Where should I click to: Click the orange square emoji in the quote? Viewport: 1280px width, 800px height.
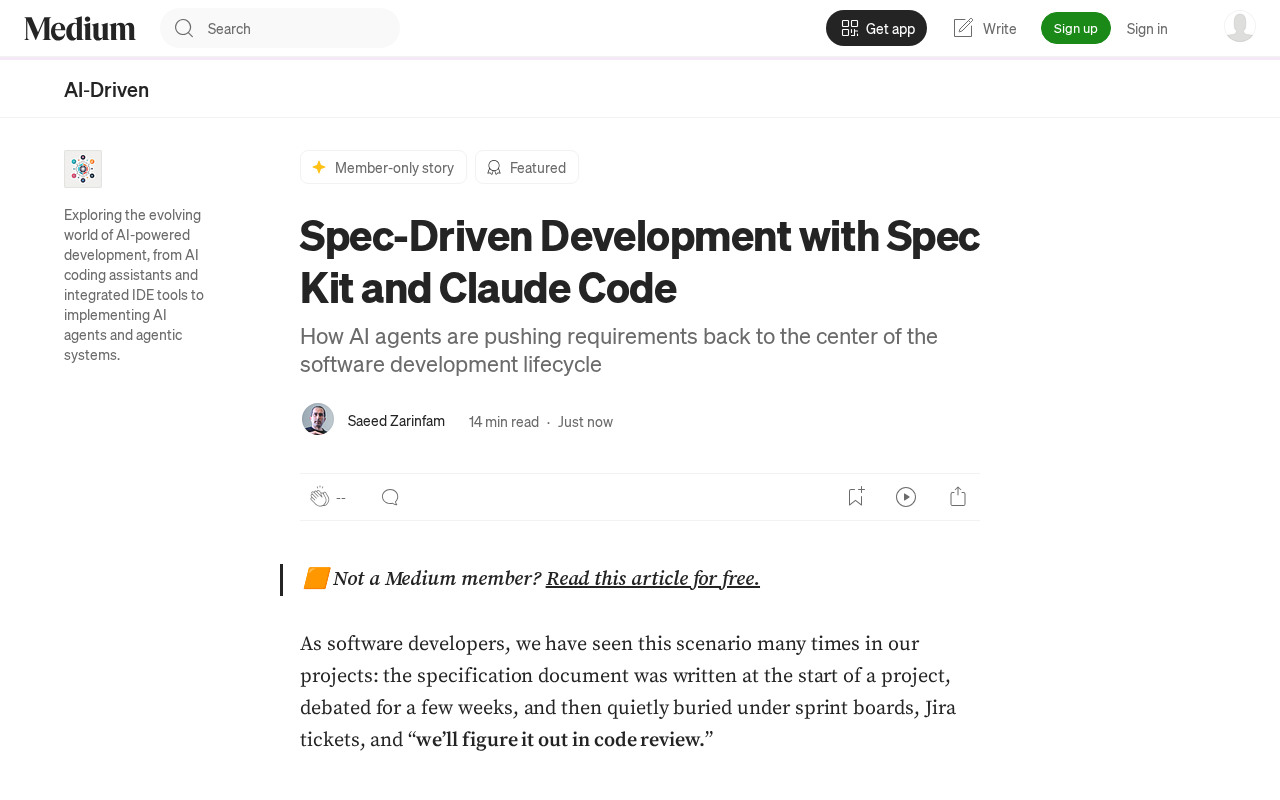[x=316, y=579]
